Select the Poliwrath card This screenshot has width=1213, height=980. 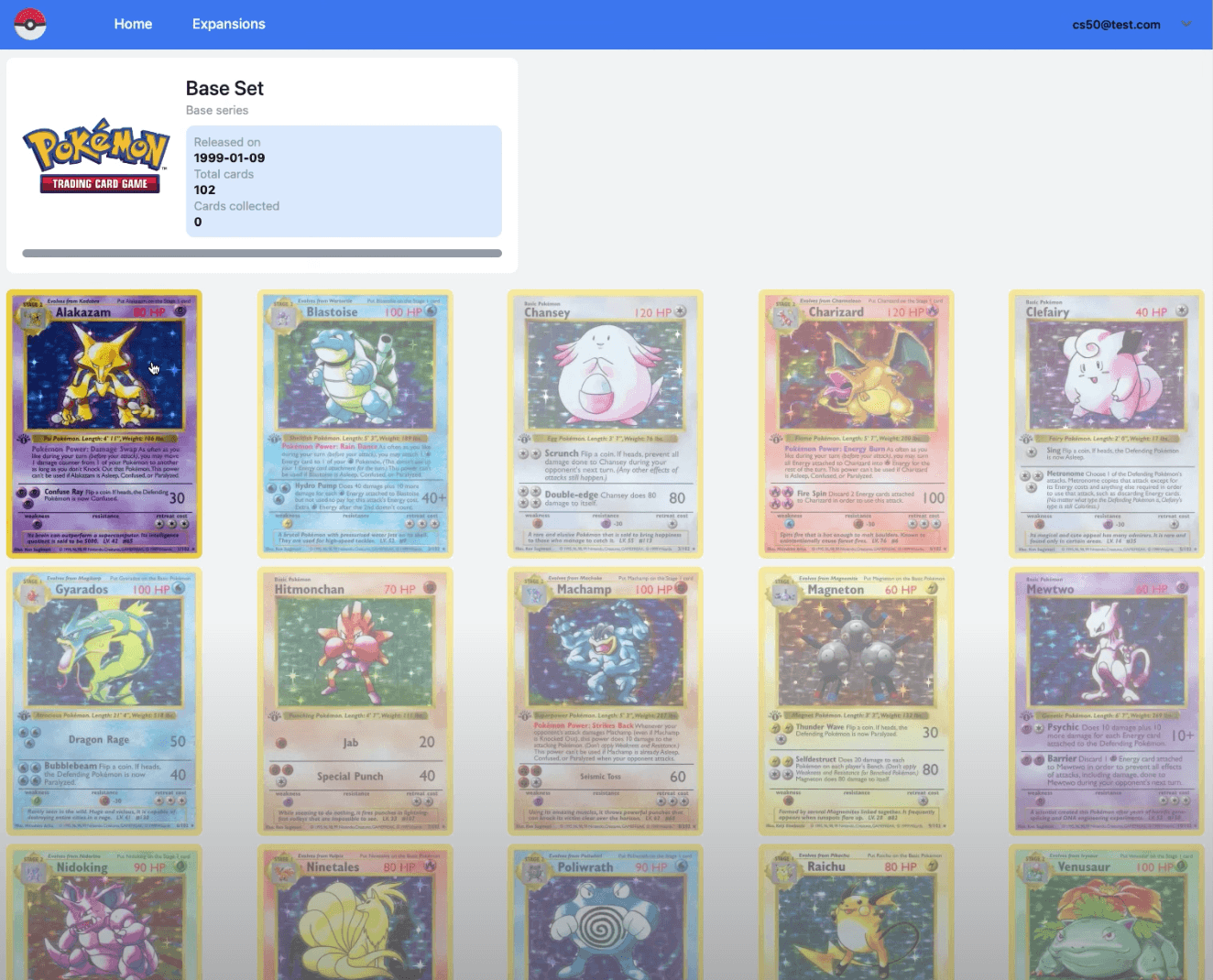tap(606, 916)
